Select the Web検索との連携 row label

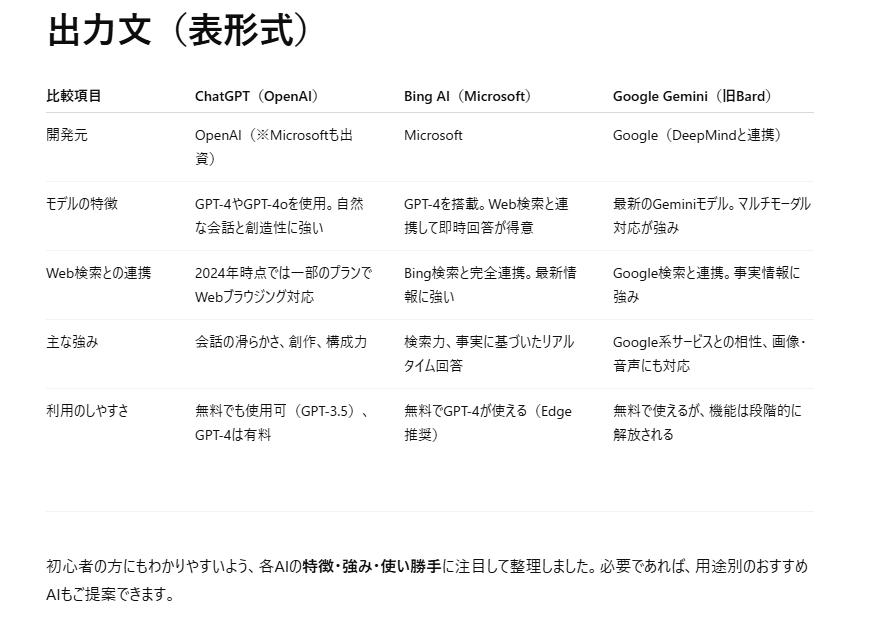(x=98, y=272)
